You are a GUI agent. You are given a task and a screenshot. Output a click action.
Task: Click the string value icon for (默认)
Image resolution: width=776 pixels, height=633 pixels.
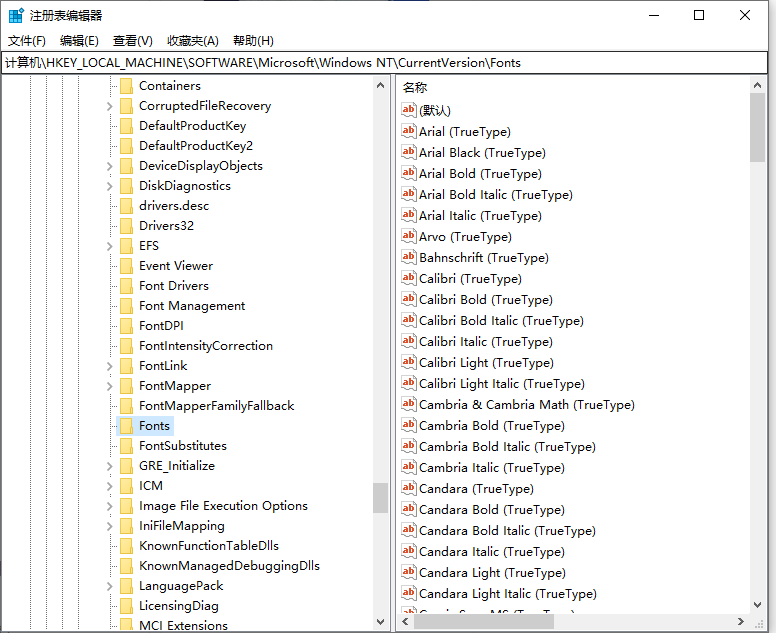(408, 110)
